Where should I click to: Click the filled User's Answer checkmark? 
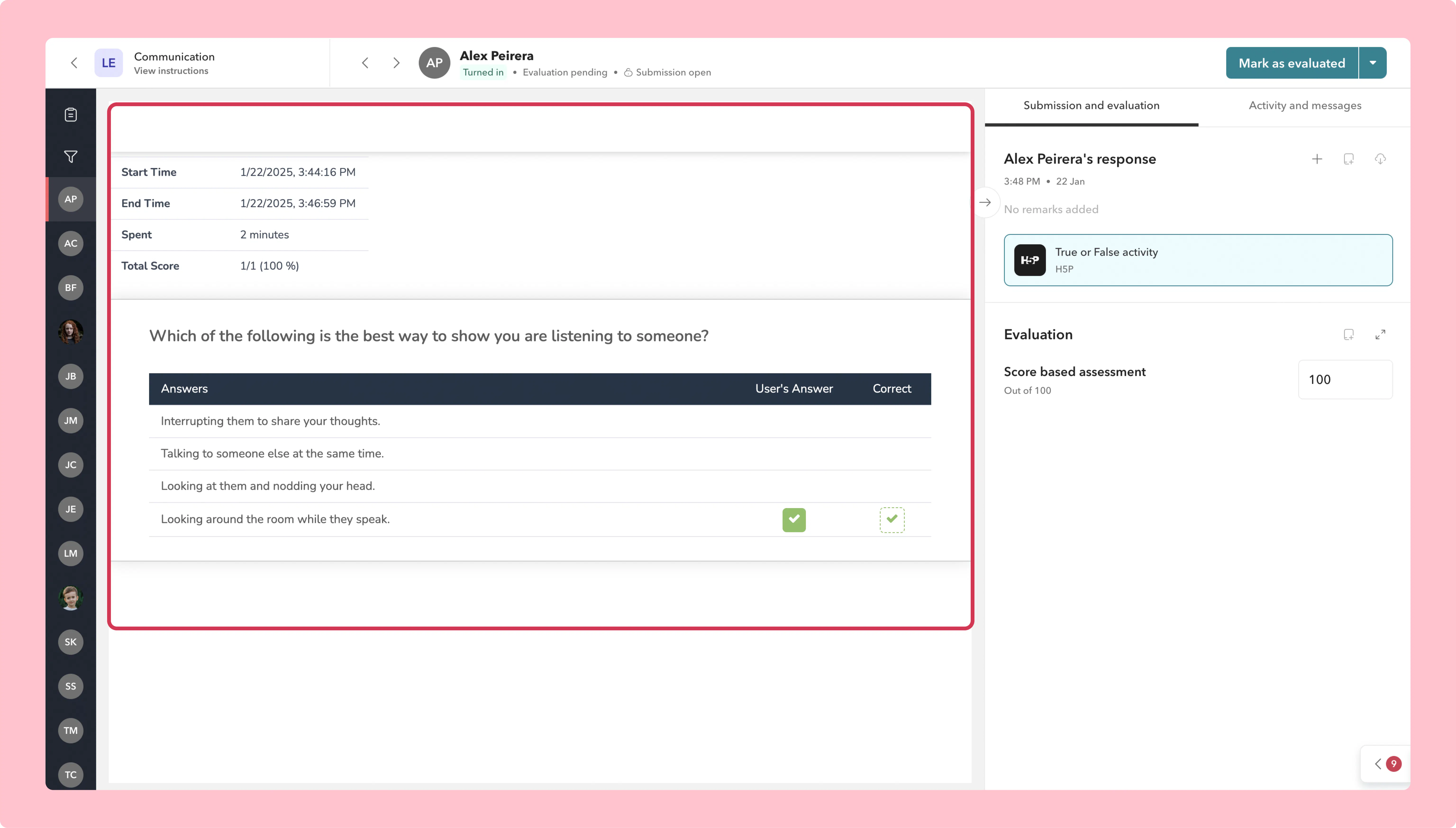[x=794, y=520]
